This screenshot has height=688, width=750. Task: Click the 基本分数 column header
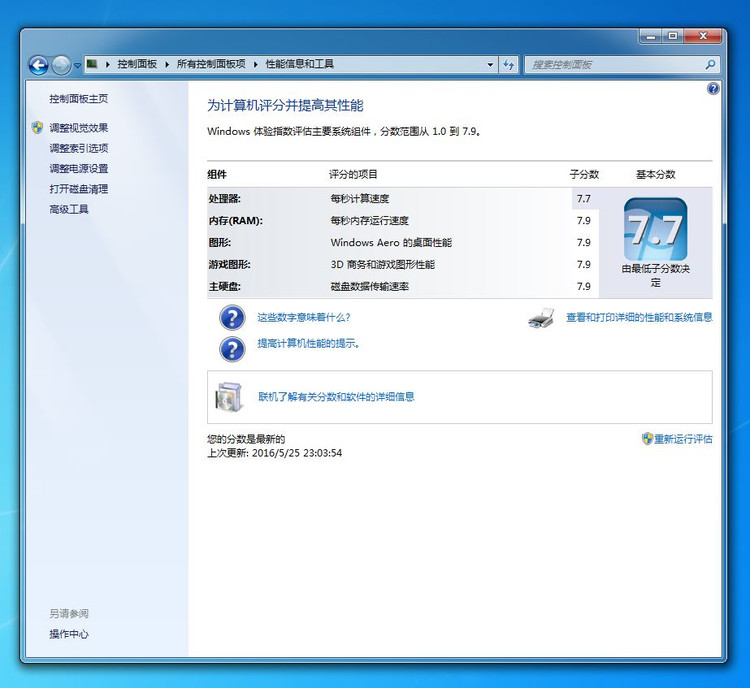coord(655,174)
